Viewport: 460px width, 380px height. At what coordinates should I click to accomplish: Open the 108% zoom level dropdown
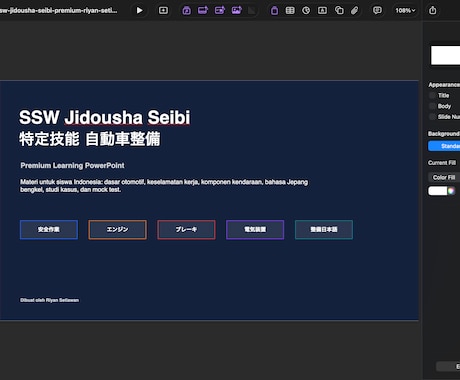[405, 10]
